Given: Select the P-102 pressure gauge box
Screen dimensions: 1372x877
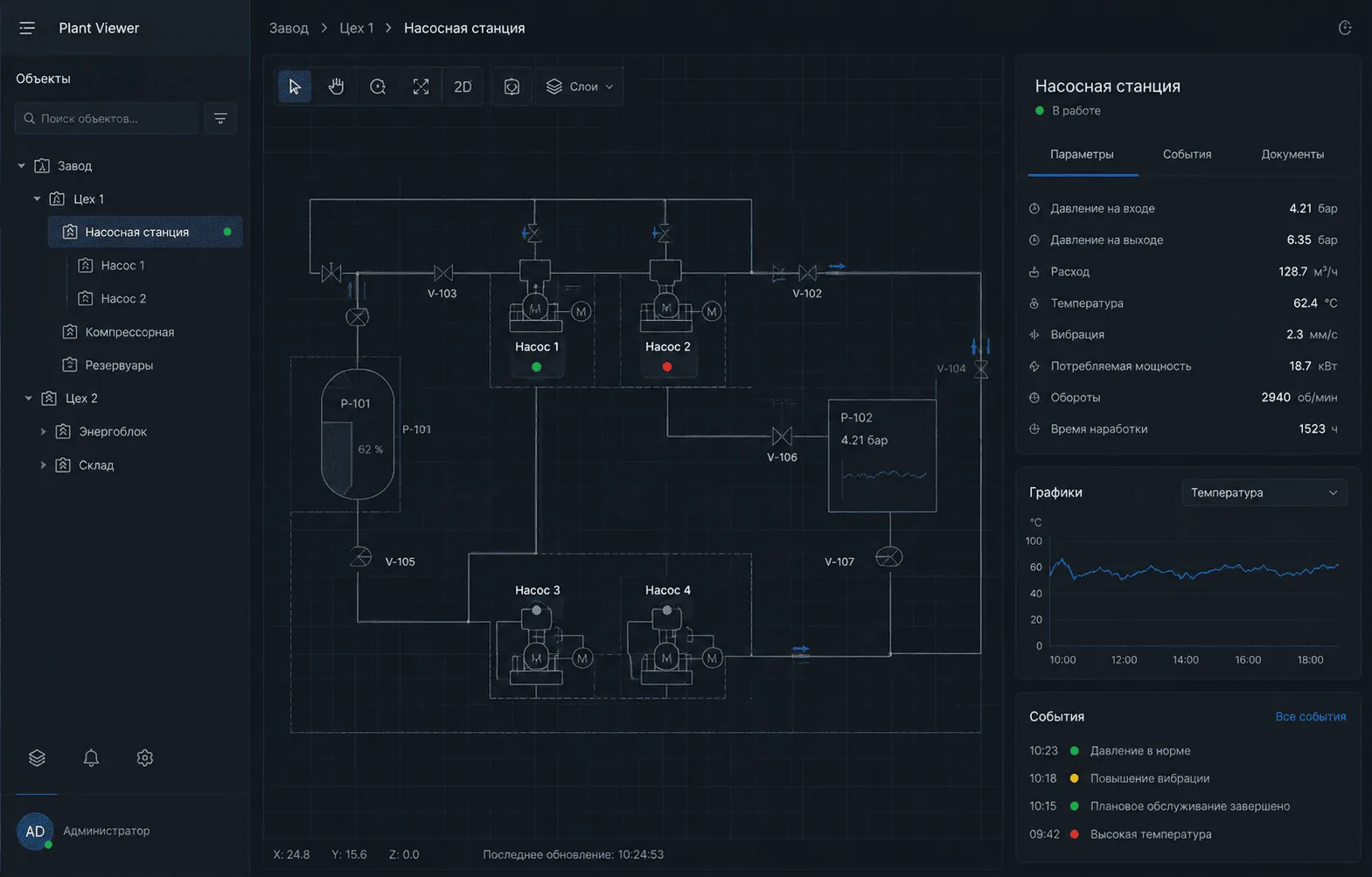Looking at the screenshot, I should click(882, 456).
